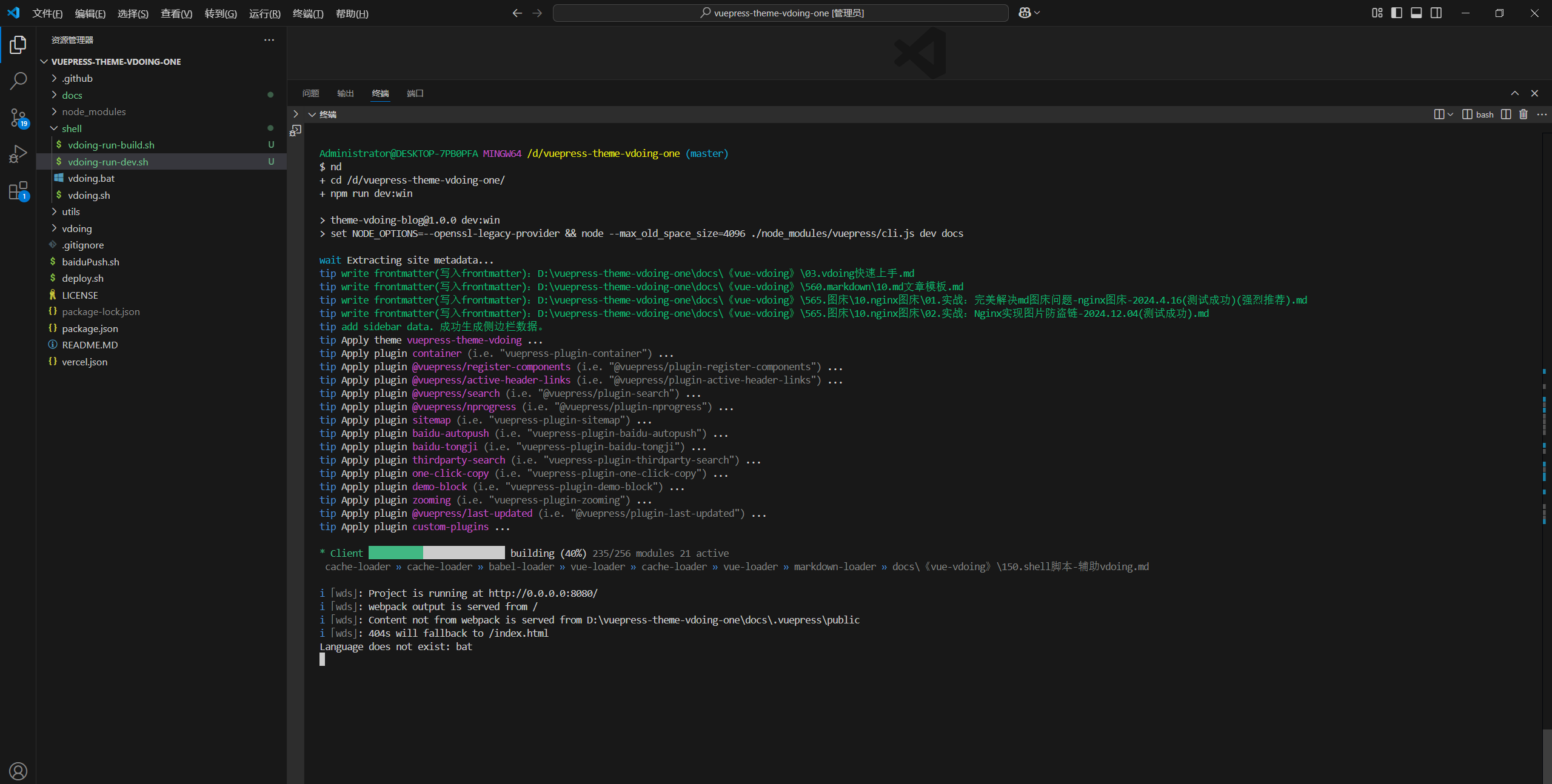Open the 帮助(H) menu
Image resolution: width=1552 pixels, height=784 pixels.
coord(352,13)
